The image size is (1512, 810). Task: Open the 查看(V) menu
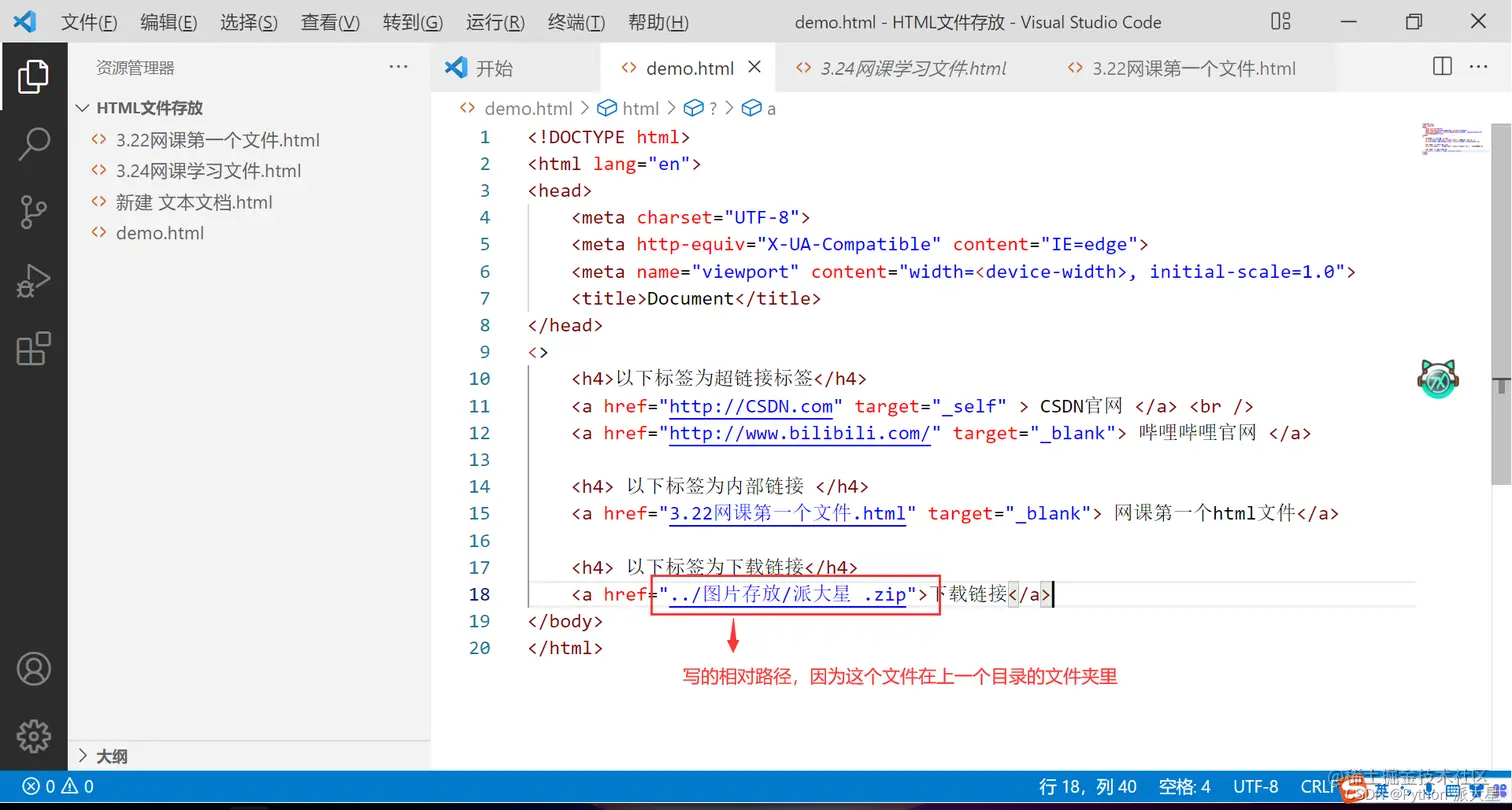(x=330, y=22)
